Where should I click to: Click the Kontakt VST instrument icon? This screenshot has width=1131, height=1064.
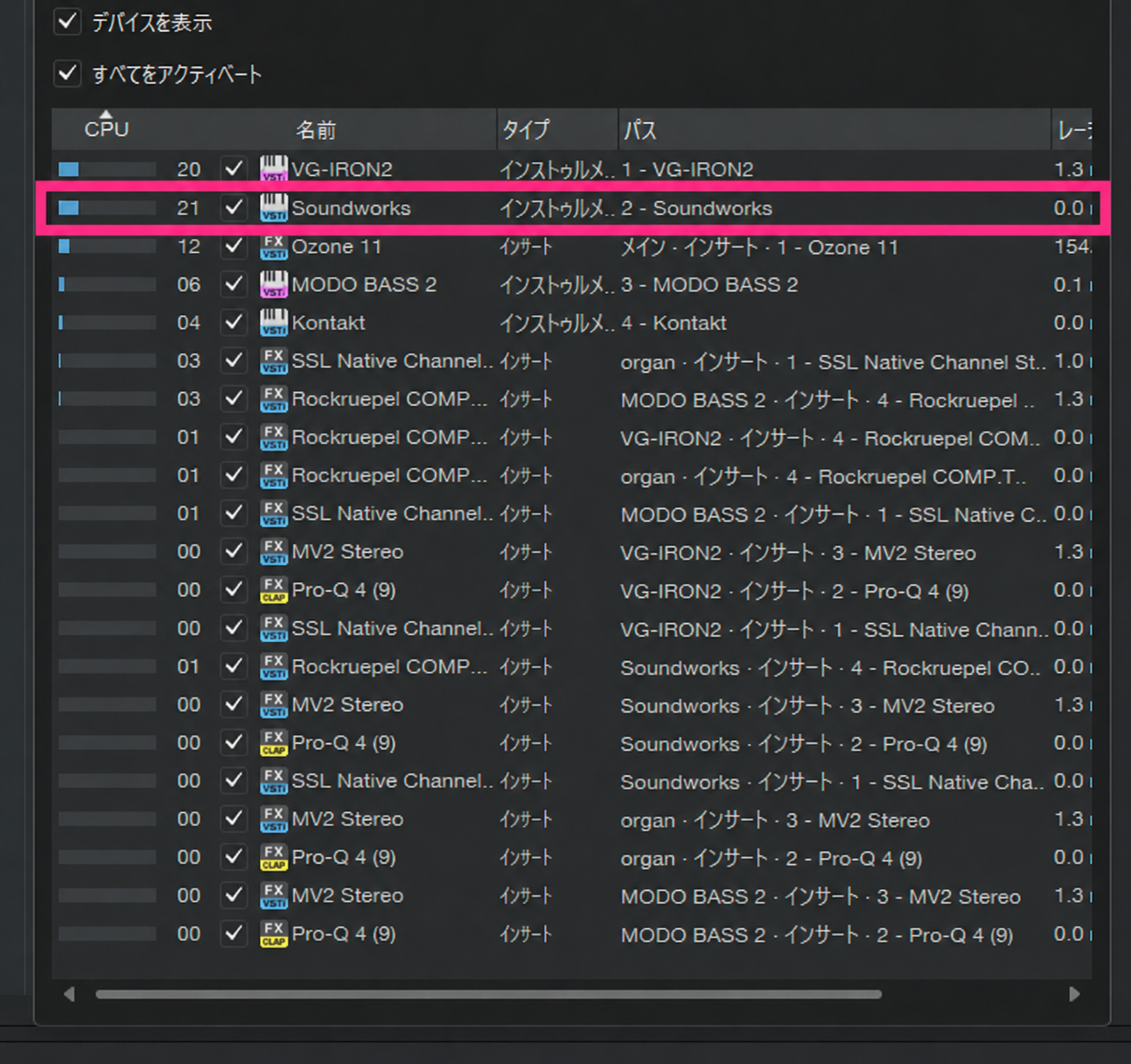[x=274, y=322]
